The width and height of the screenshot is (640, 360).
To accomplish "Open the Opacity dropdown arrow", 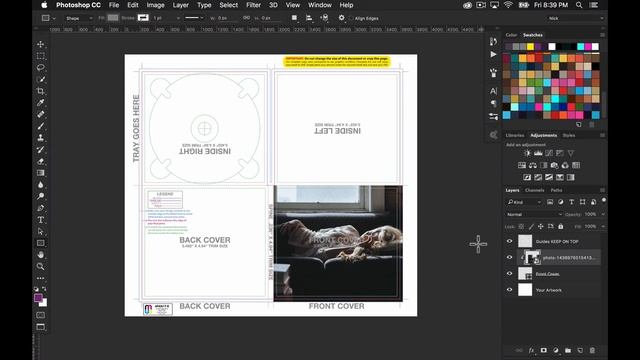I will [x=603, y=214].
